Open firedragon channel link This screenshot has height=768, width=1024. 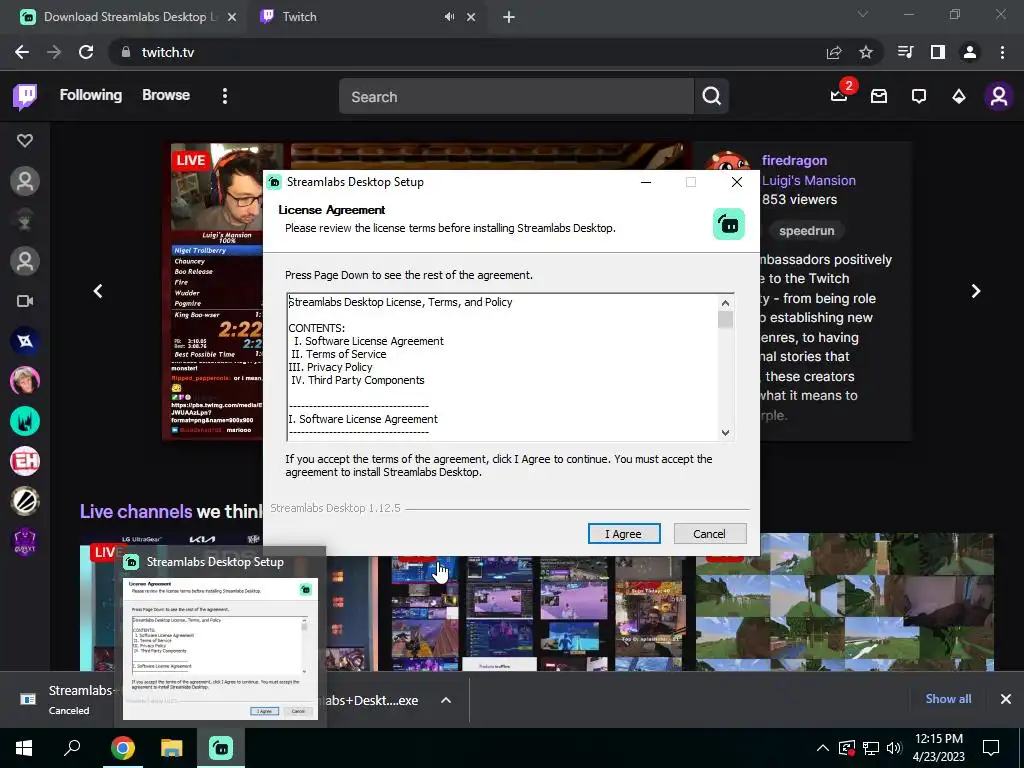pos(794,161)
